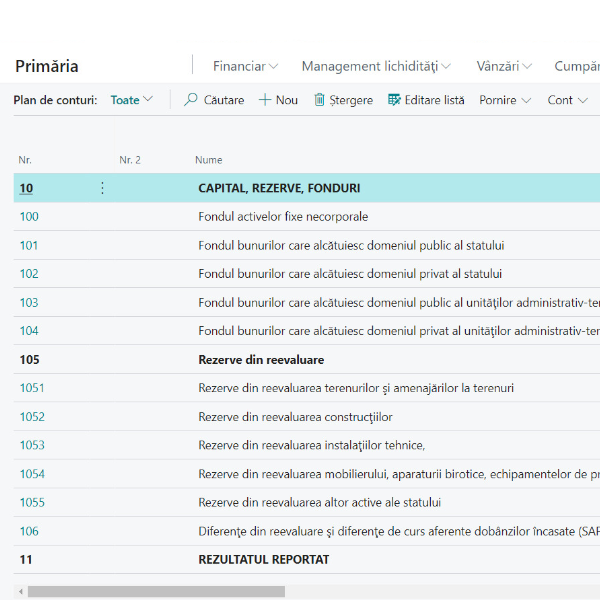The image size is (600, 600).
Task: Click the chevron next to Vânzări
Action: pos(527,67)
